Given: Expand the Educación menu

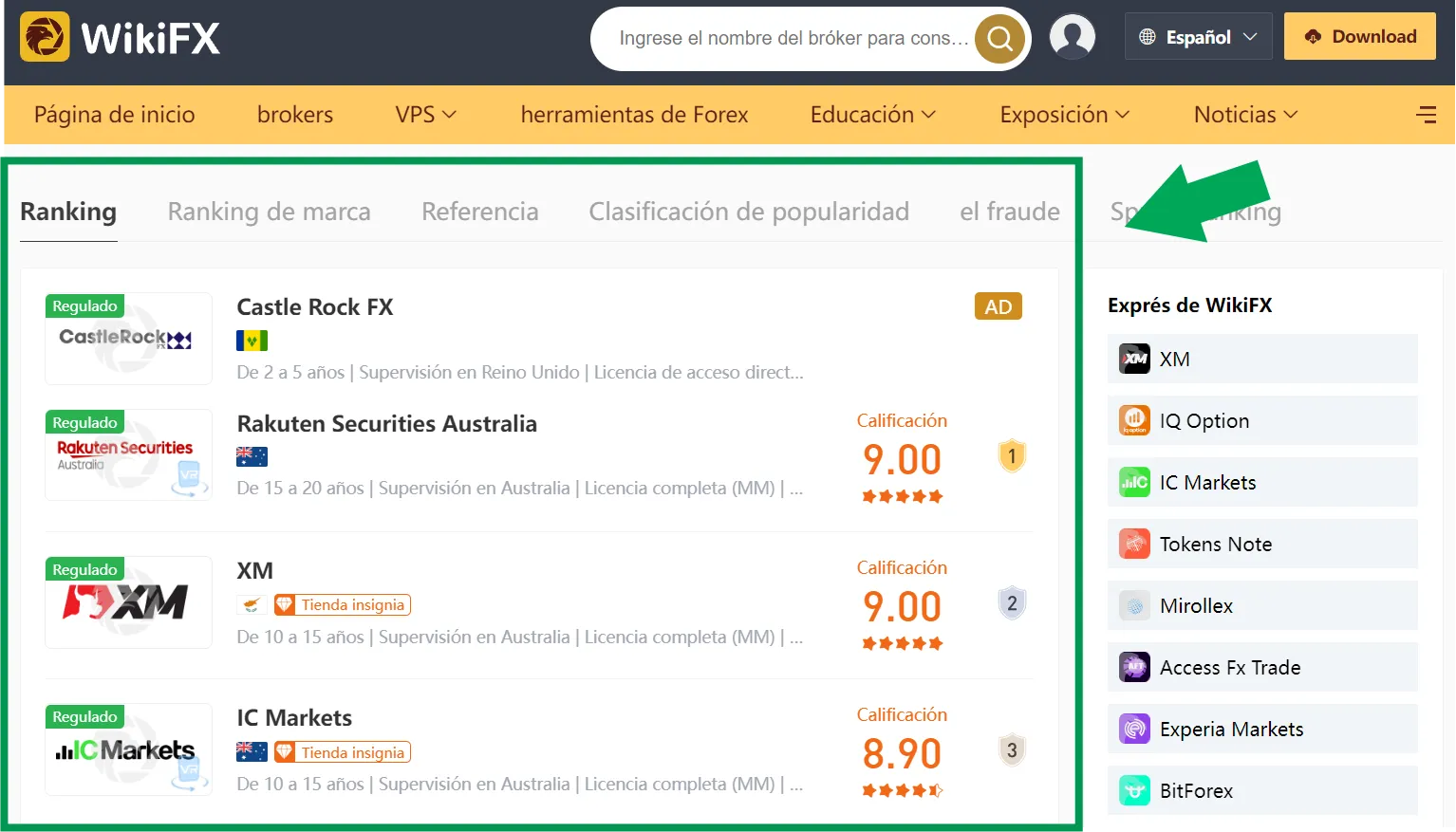Looking at the screenshot, I should [873, 115].
